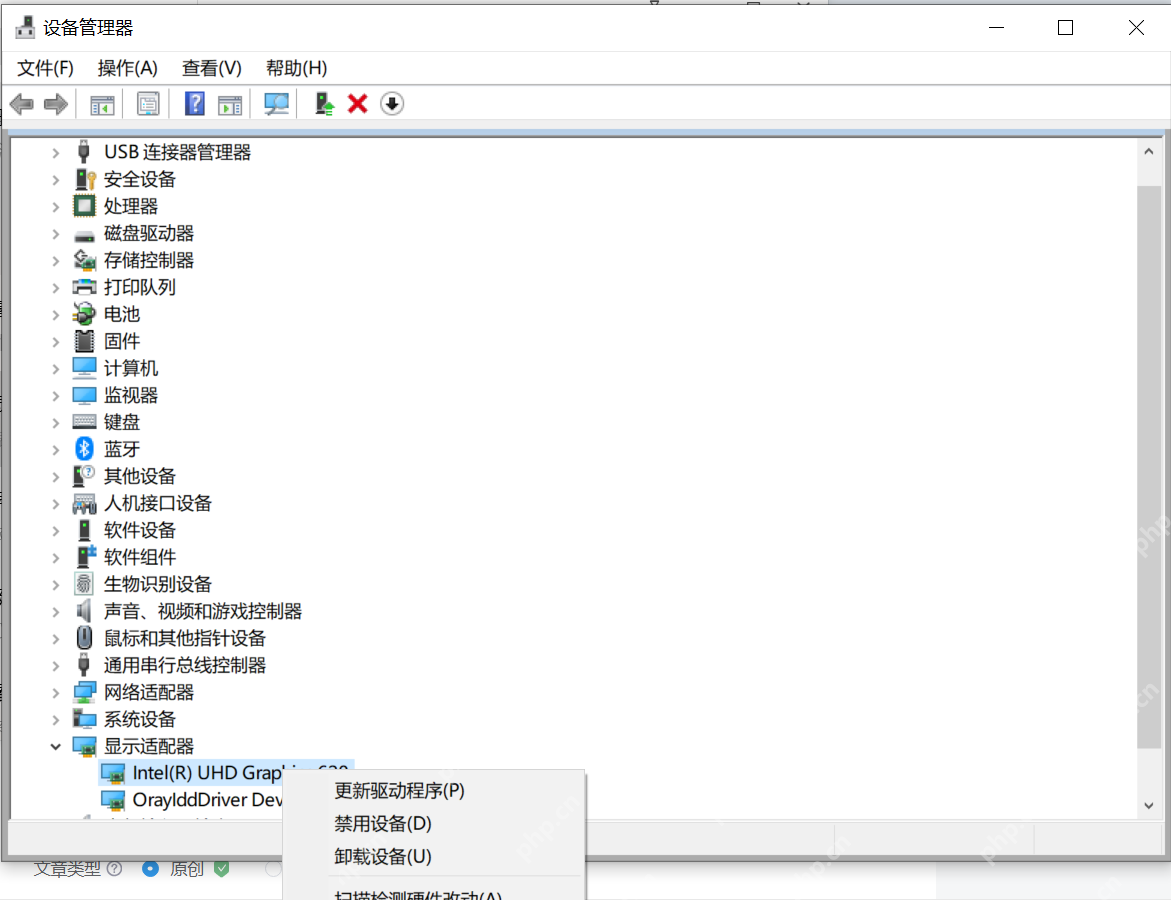Open the Properties toolbar icon
This screenshot has height=900, width=1171.
pyautogui.click(x=148, y=104)
